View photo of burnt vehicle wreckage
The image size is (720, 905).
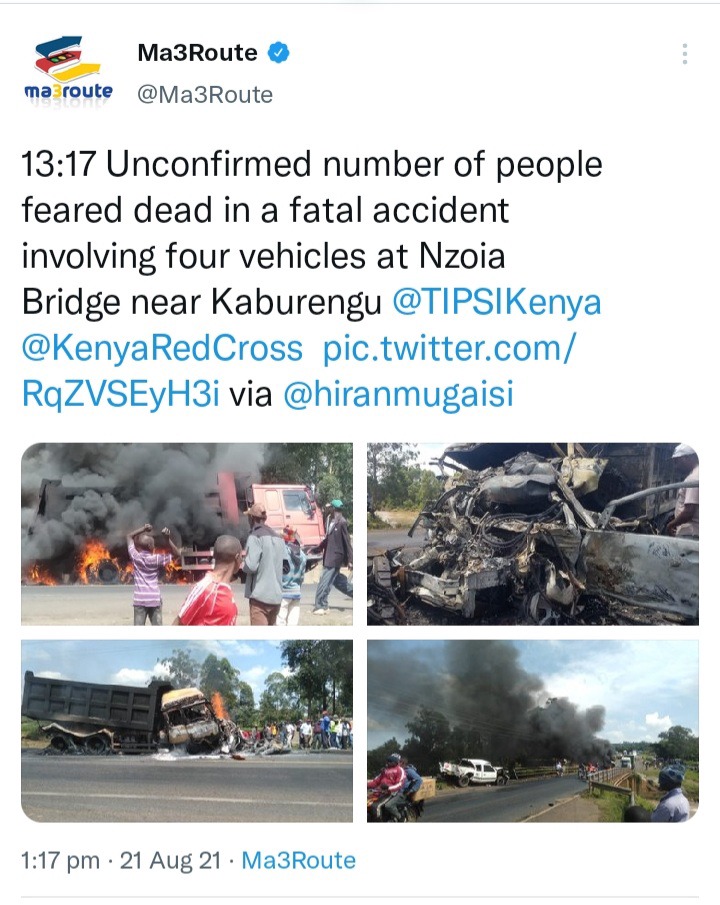533,534
